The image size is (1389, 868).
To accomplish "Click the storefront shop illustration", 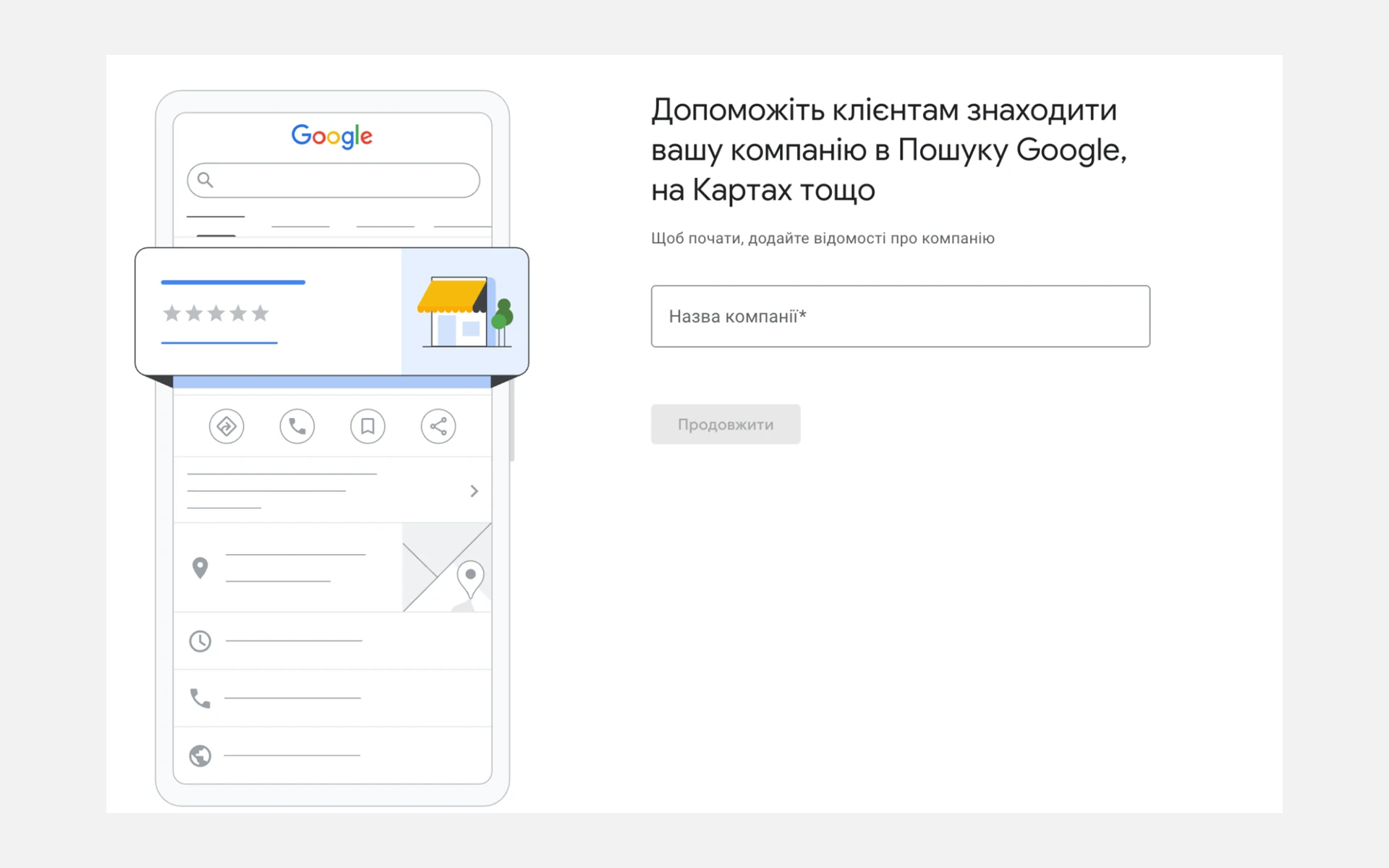I will pos(465,312).
